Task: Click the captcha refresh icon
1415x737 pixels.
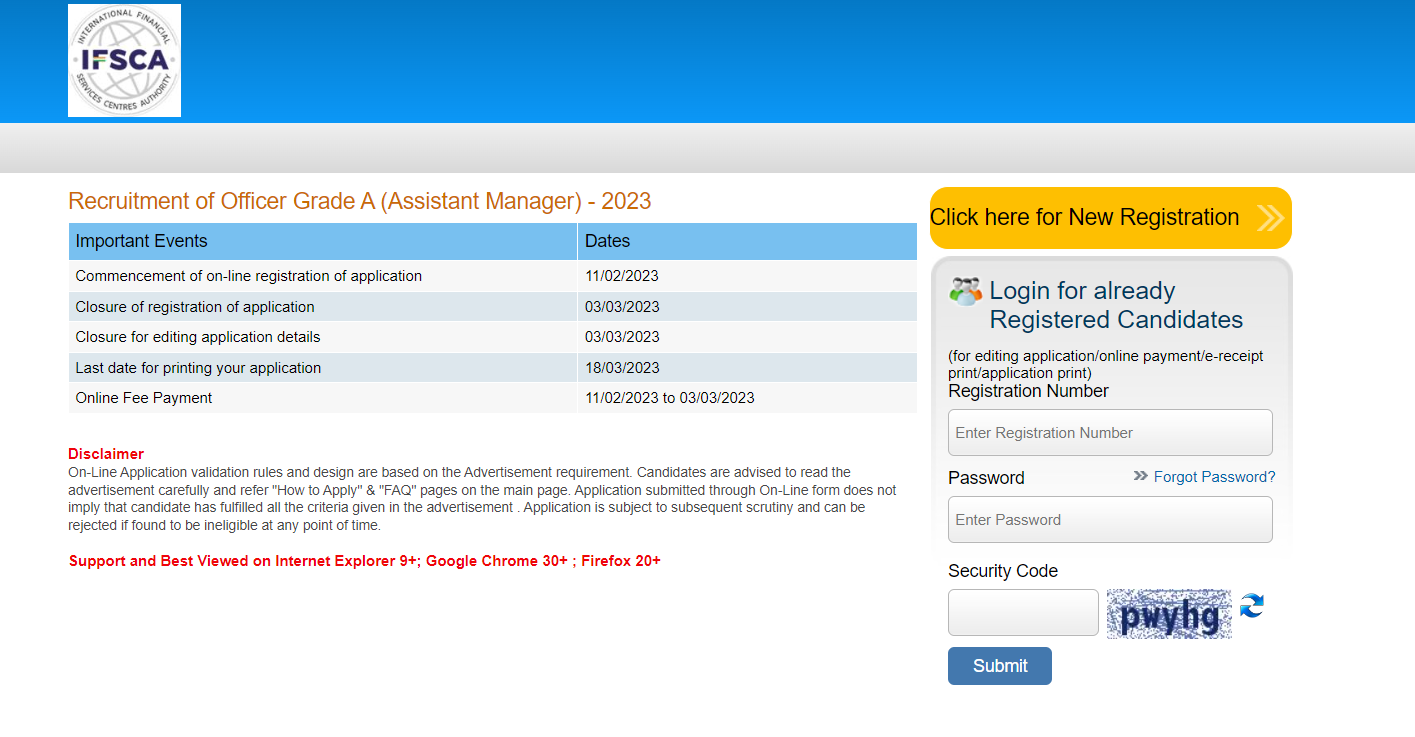Action: [1251, 606]
